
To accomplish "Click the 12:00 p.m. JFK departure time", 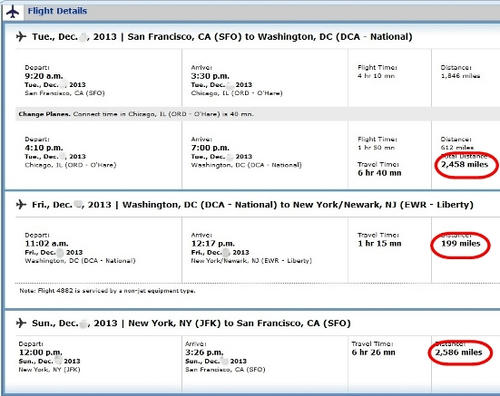I will (x=40, y=352).
